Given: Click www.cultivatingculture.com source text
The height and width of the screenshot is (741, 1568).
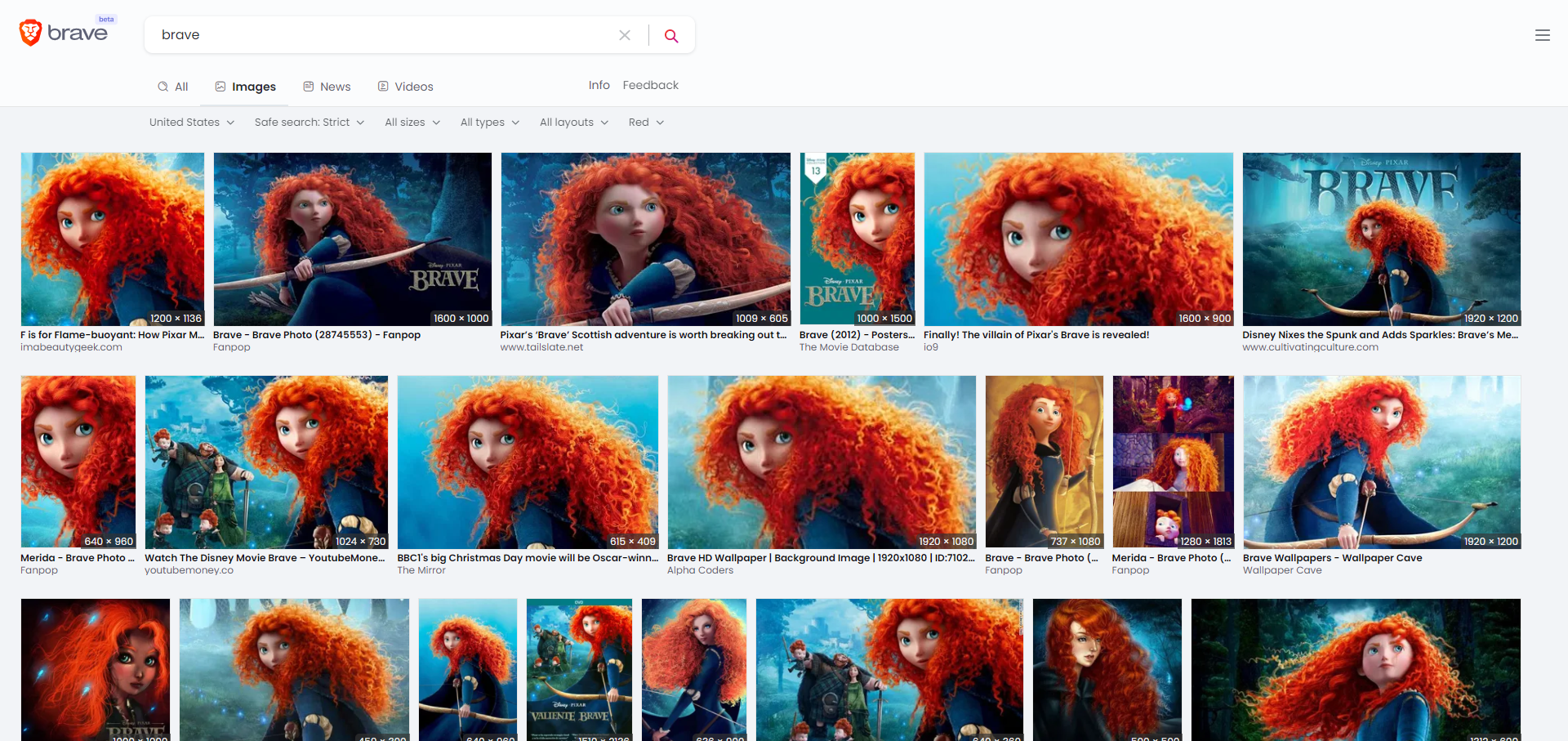Looking at the screenshot, I should [x=1311, y=347].
